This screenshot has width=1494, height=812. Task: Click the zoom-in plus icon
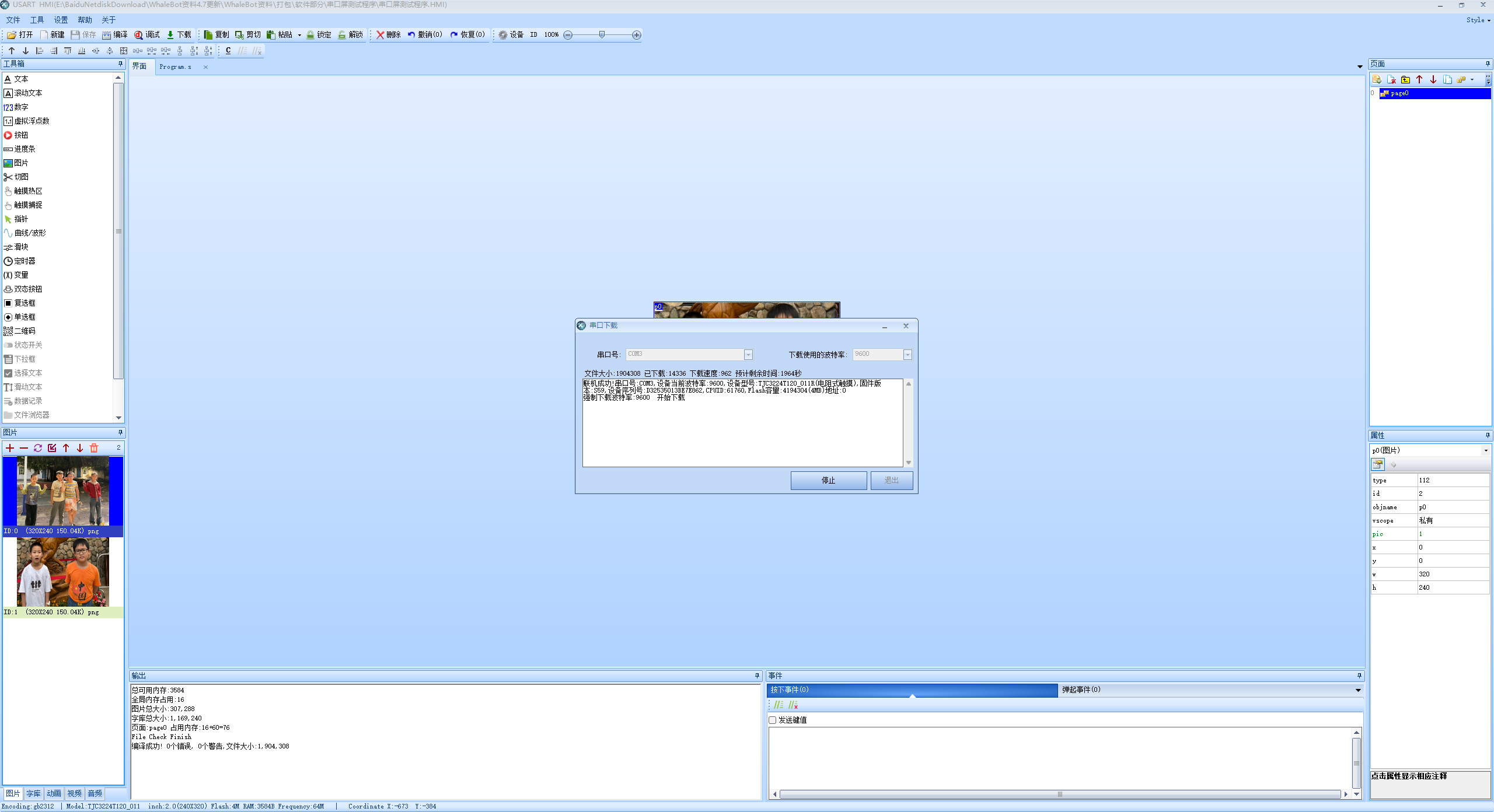(x=637, y=35)
